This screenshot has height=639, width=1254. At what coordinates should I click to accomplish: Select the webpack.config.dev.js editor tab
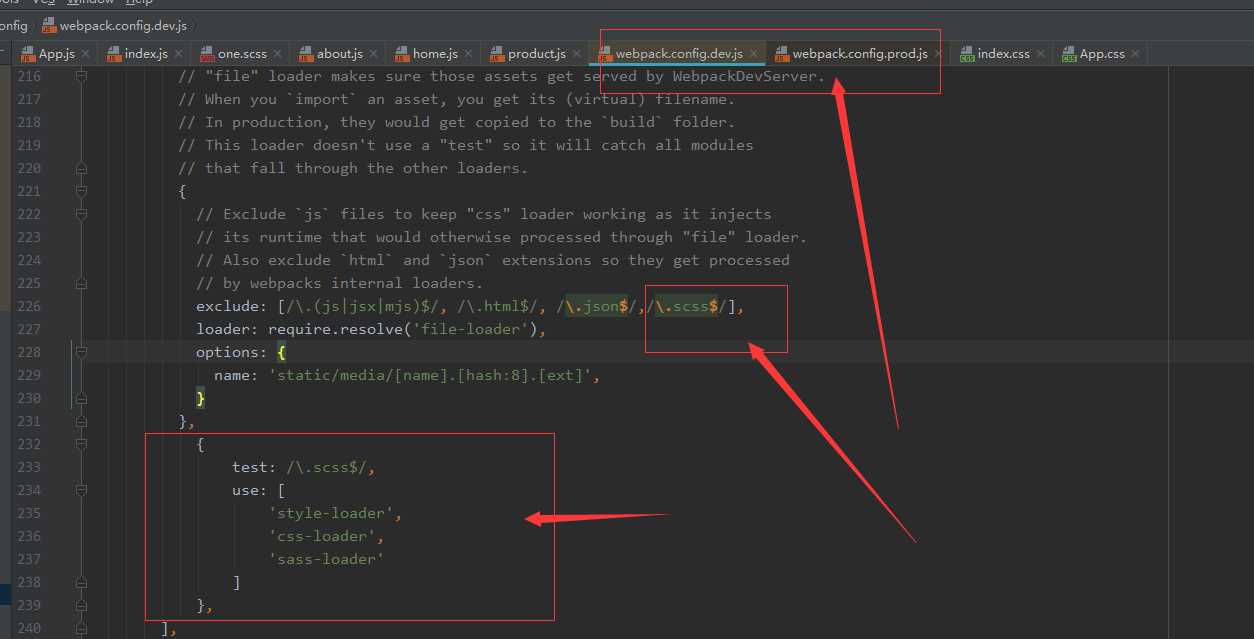point(679,54)
